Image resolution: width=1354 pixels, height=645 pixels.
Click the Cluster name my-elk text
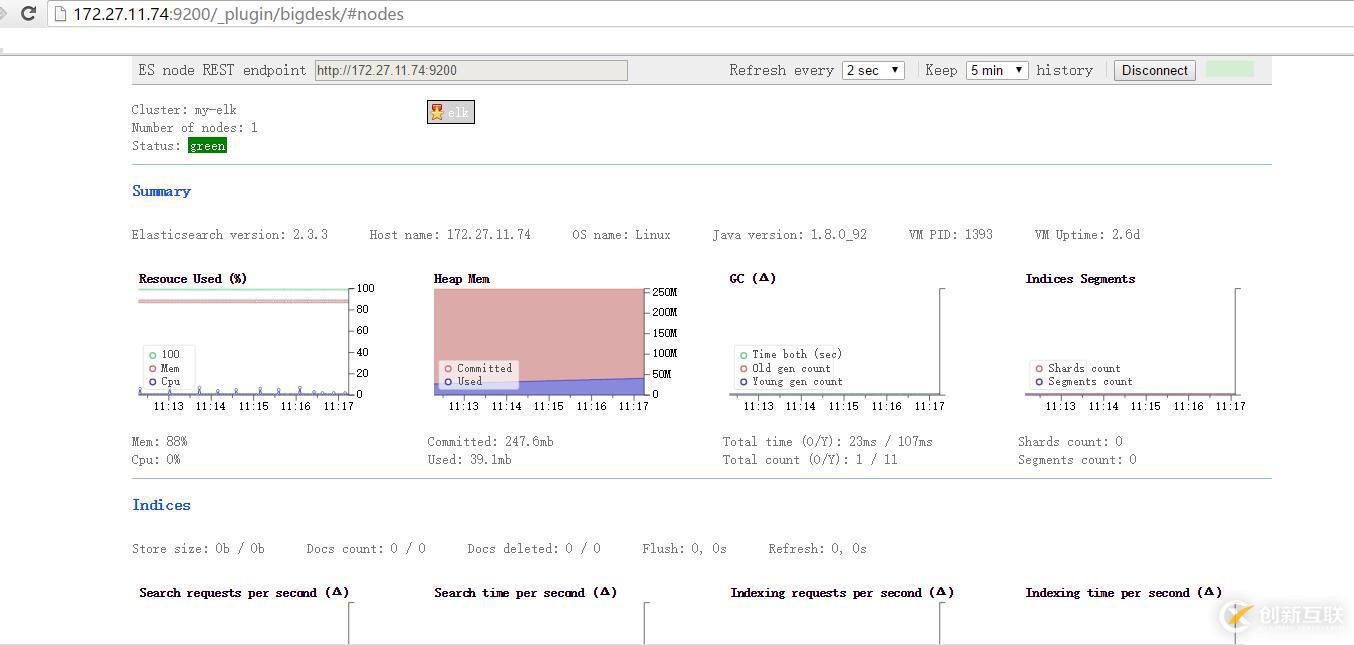coord(185,109)
